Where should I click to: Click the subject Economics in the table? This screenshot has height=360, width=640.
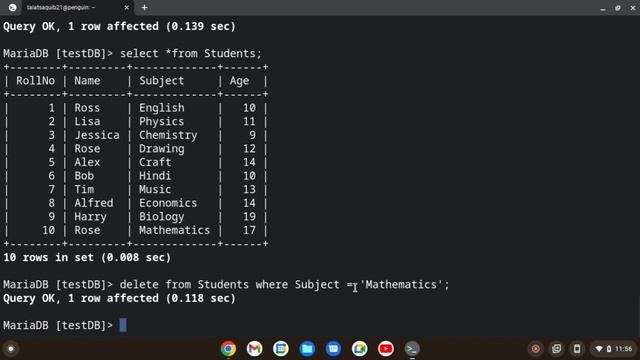click(168, 203)
